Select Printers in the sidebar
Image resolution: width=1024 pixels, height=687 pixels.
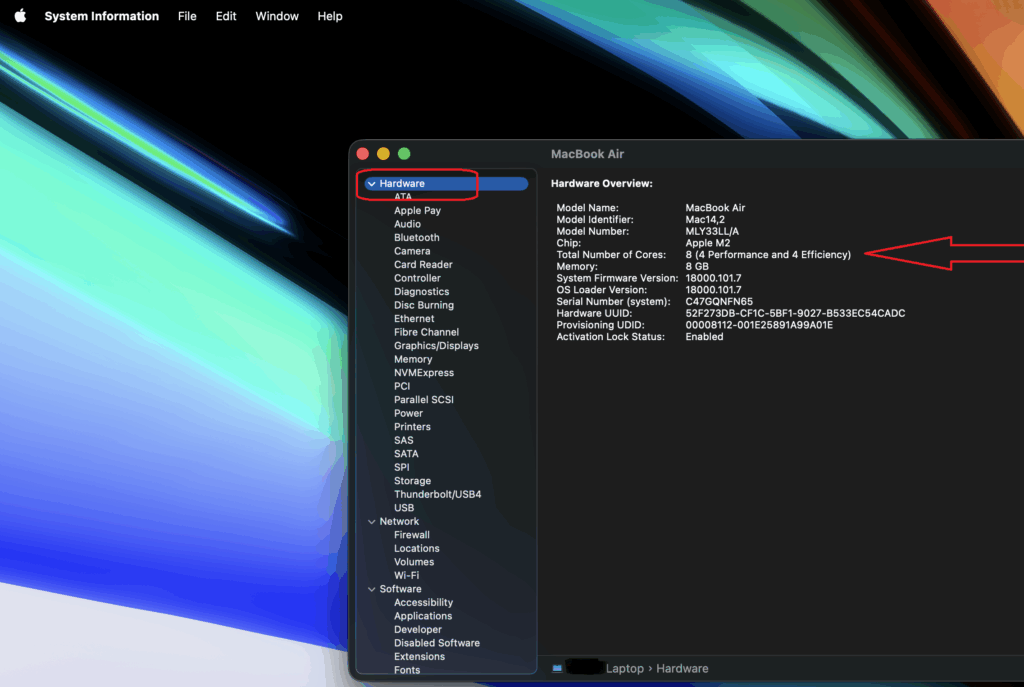[x=412, y=426]
